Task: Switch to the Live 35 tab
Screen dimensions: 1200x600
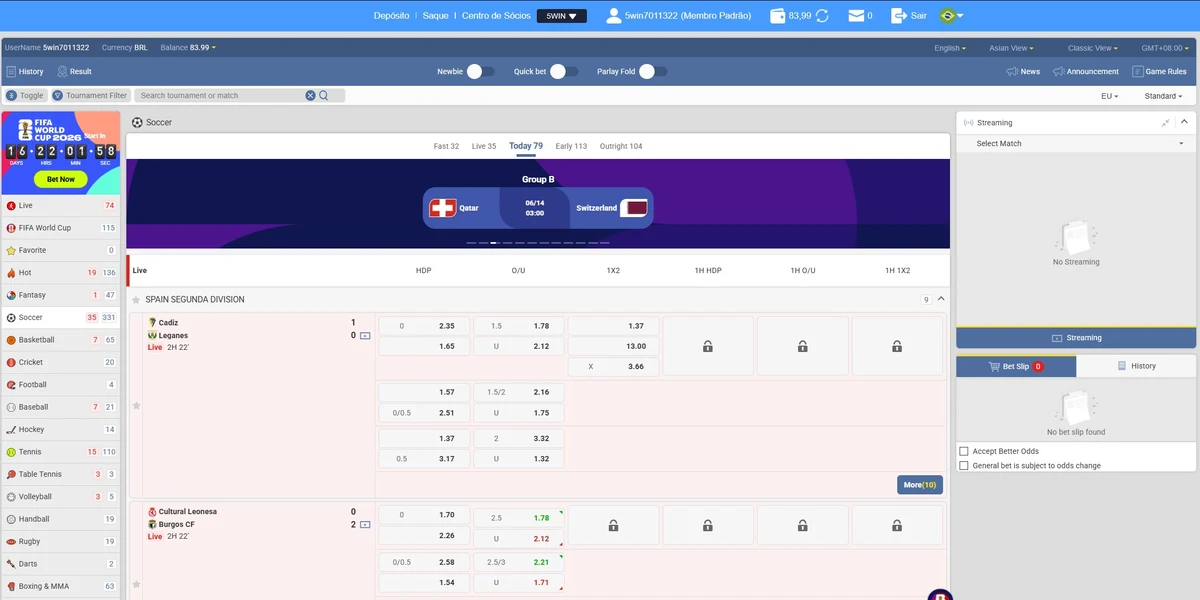Action: coord(484,146)
